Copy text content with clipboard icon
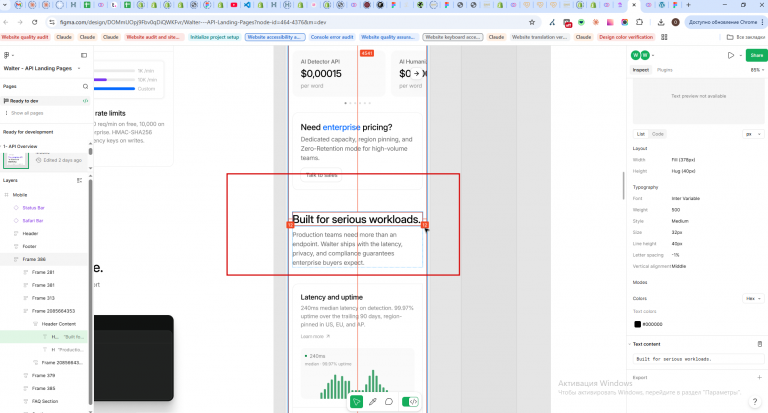Image resolution: width=768 pixels, height=413 pixels. [760, 344]
